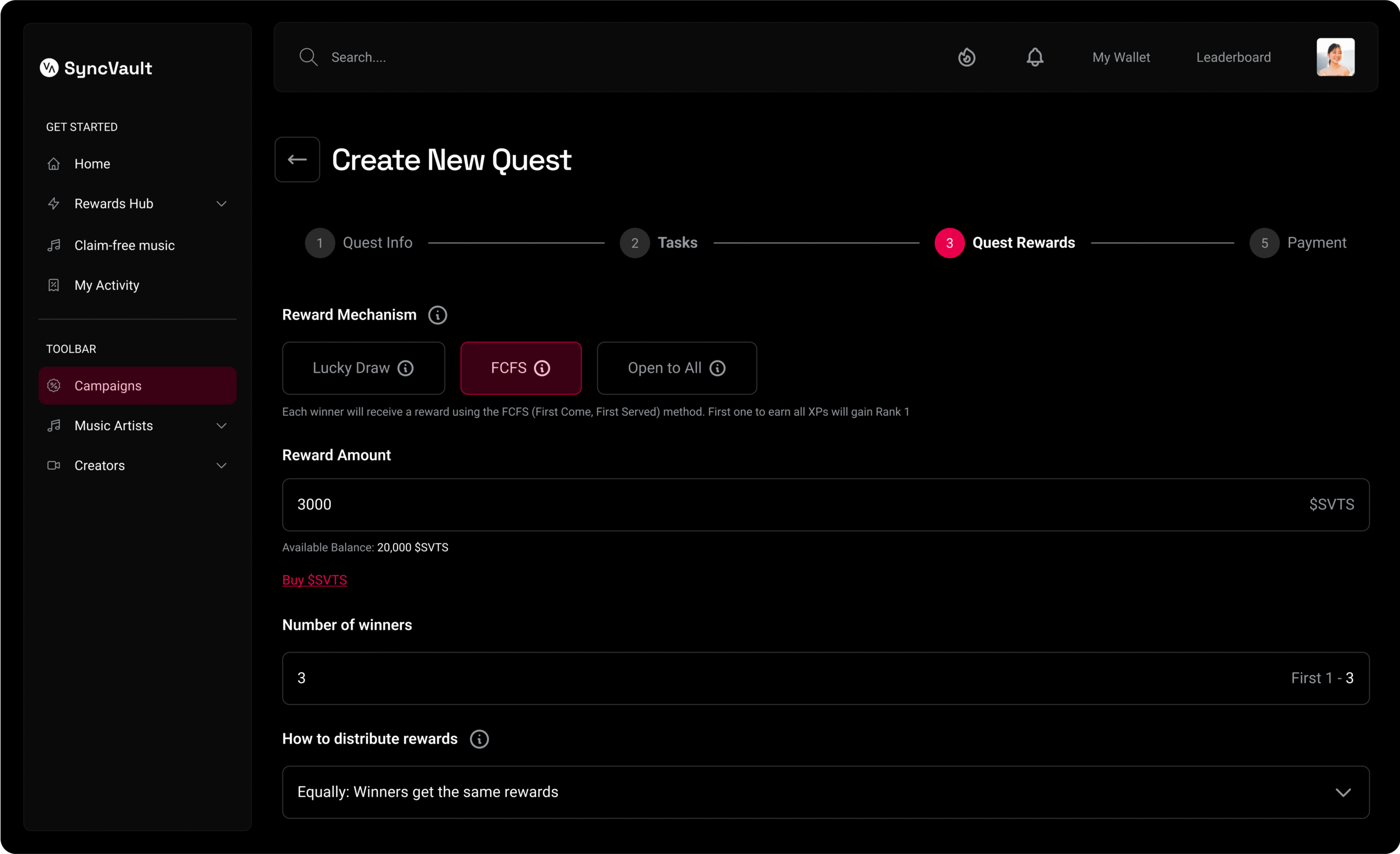Click the flame streak icon in header
This screenshot has width=1400, height=854.
pyautogui.click(x=966, y=57)
